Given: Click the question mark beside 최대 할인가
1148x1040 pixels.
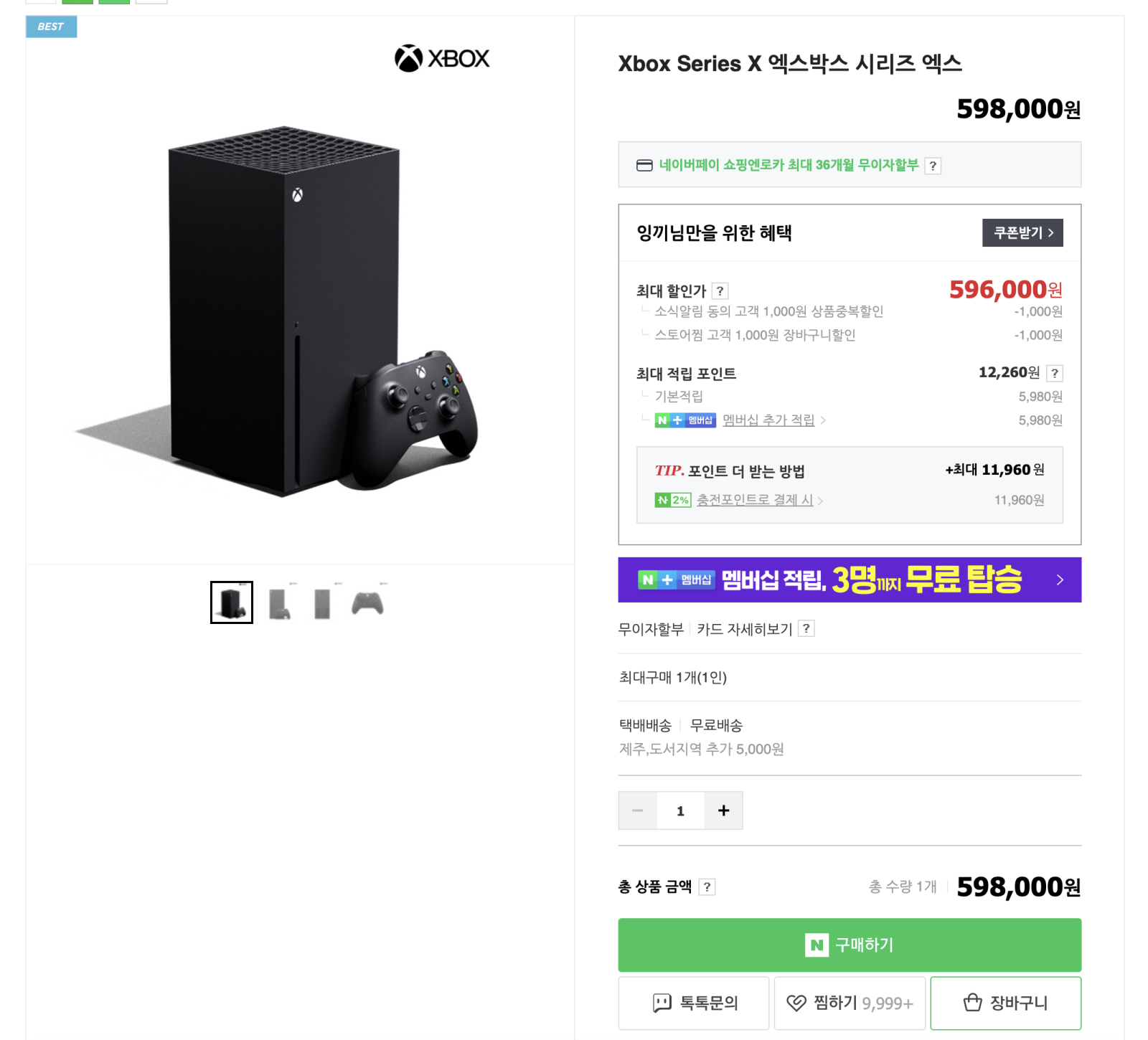Looking at the screenshot, I should point(720,290).
